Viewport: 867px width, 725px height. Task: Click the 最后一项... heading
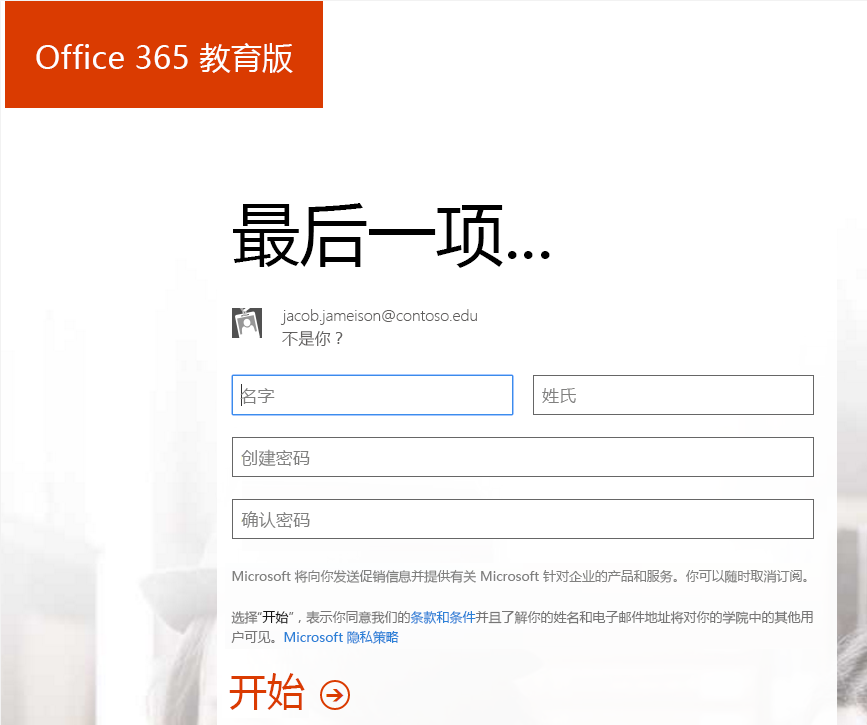click(391, 236)
